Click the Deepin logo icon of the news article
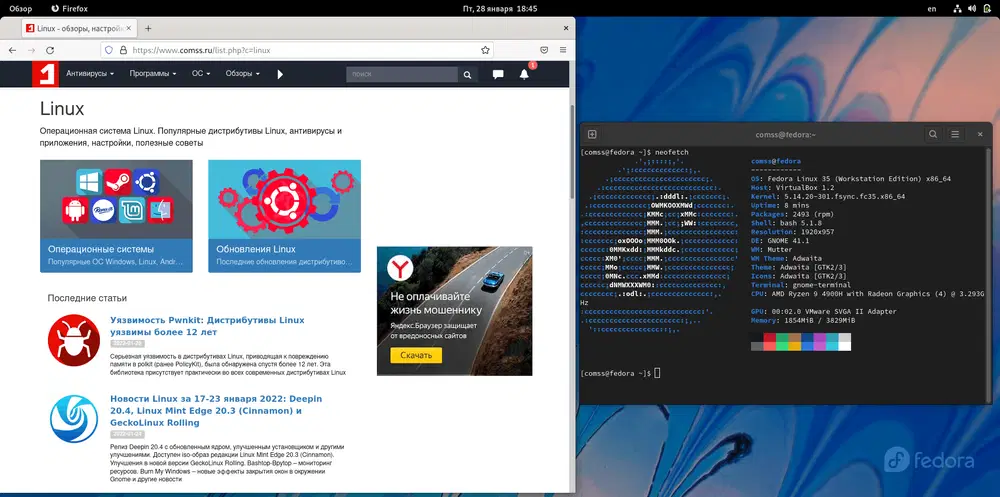Screen dimensions: 1000x497 (x=74, y=419)
